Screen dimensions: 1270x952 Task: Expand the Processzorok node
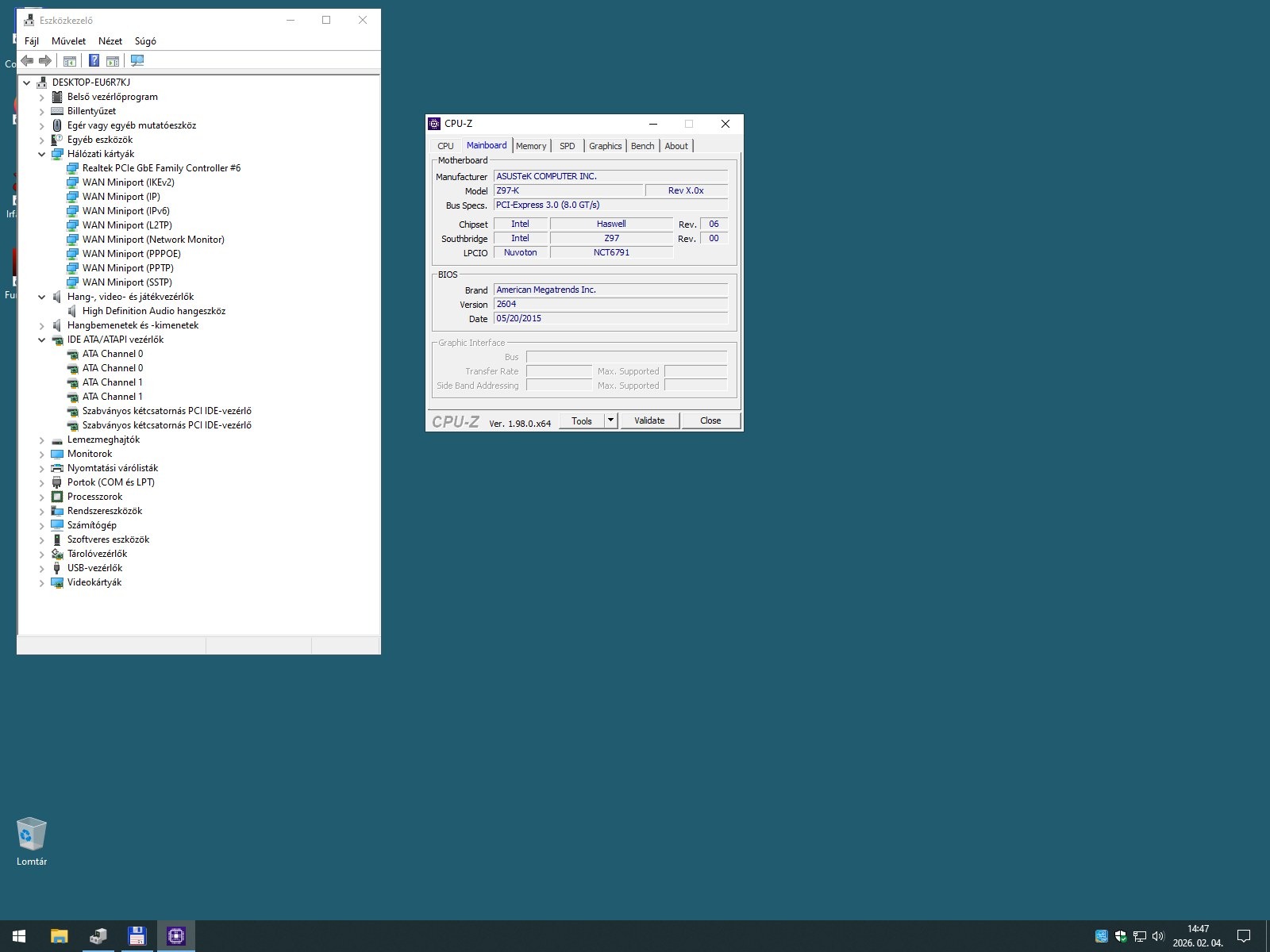click(42, 497)
